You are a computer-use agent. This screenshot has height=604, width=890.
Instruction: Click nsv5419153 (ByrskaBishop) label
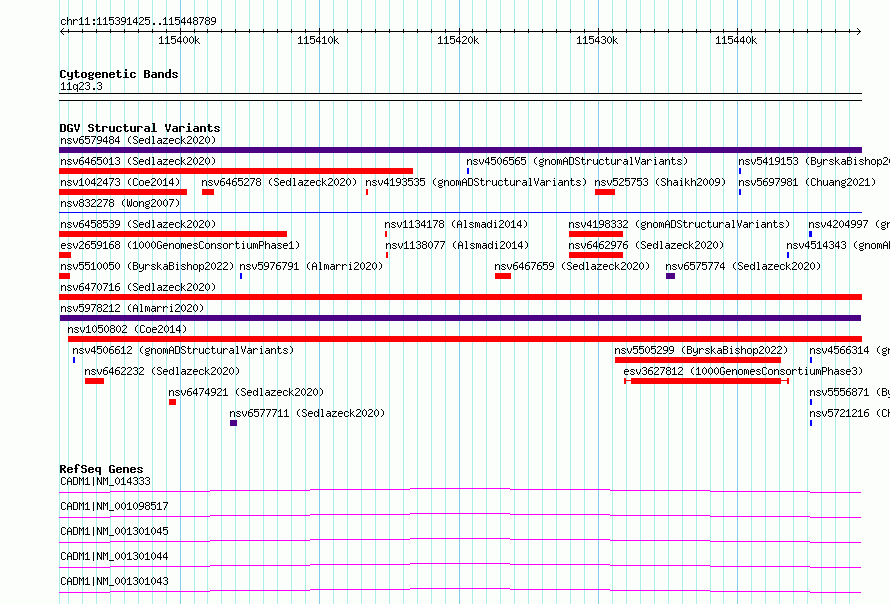tap(814, 161)
